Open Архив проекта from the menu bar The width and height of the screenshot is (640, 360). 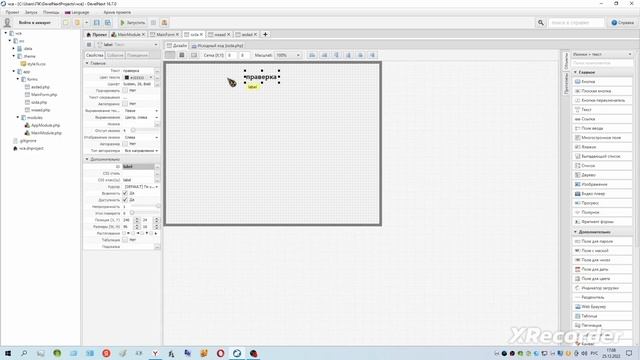[x=117, y=12]
